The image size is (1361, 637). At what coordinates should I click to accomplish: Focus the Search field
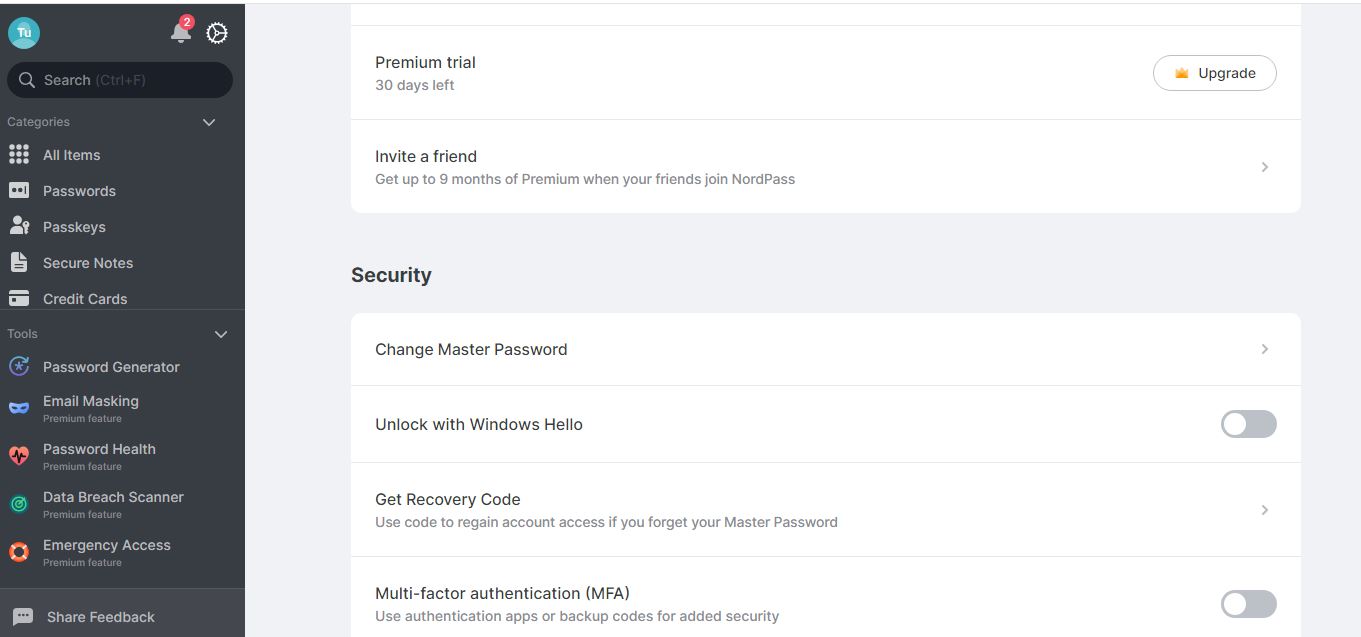pos(120,80)
